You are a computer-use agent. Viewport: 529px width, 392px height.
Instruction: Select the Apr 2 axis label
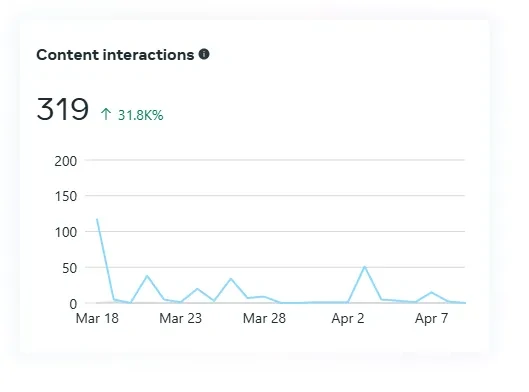point(348,318)
